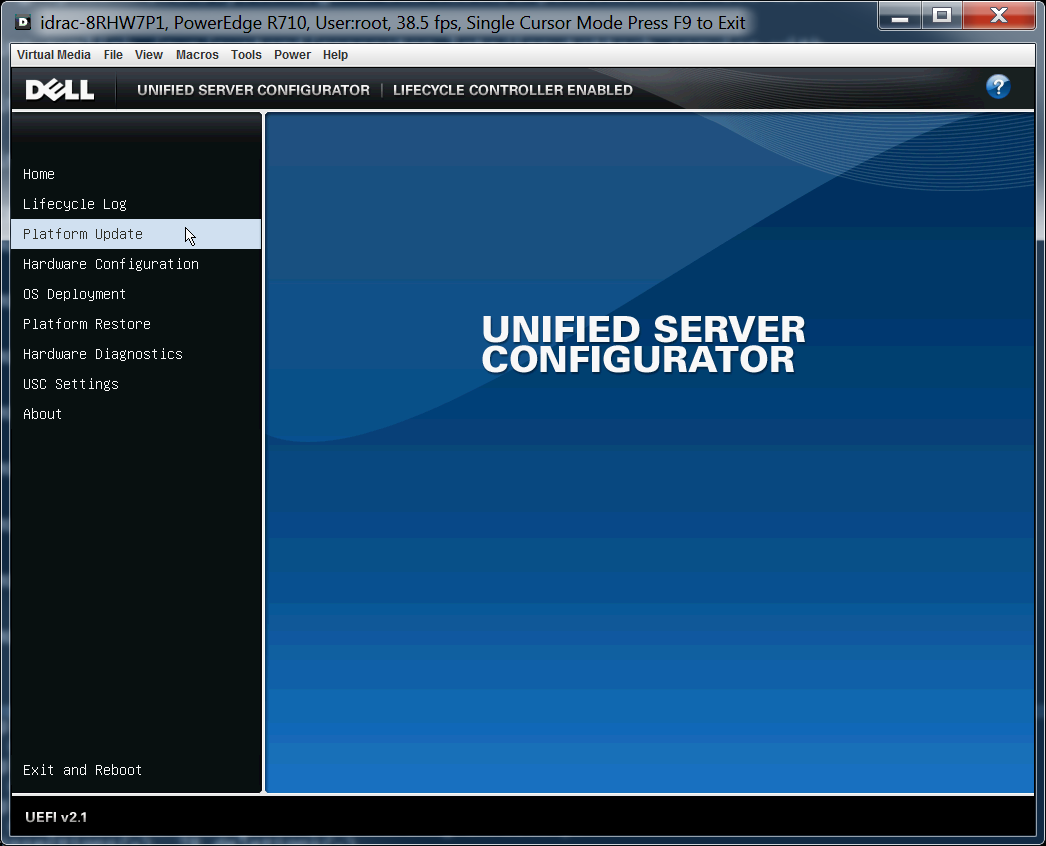Open the Platform Restore section
This screenshot has height=846, width=1046.
(86, 324)
